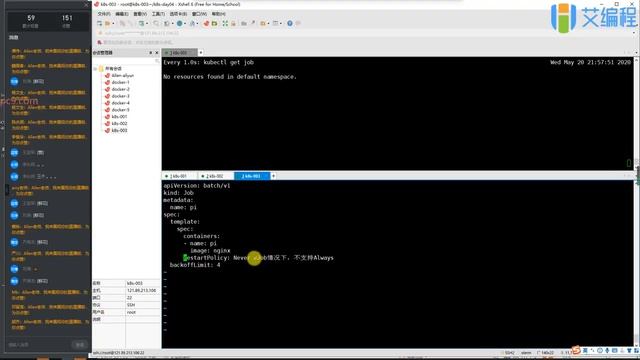This screenshot has height=360, width=640.
Task: Click the orange folder toolbar icon
Action: tap(262, 23)
